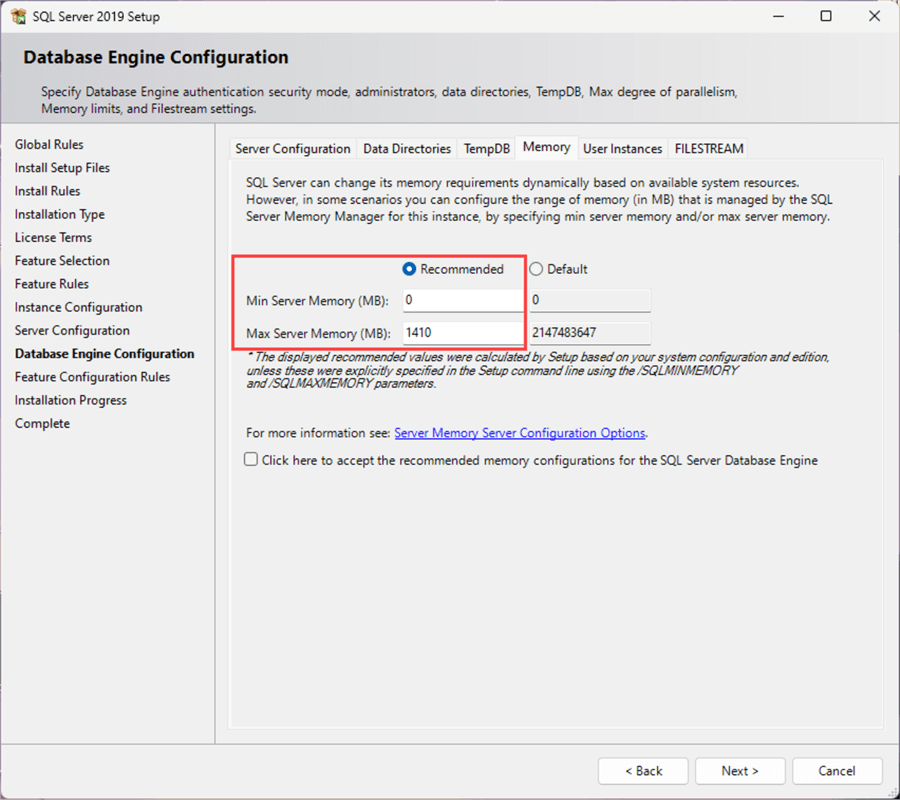Viewport: 900px width, 800px height.
Task: Minimize the SQL Server Setup window
Action: tap(778, 16)
